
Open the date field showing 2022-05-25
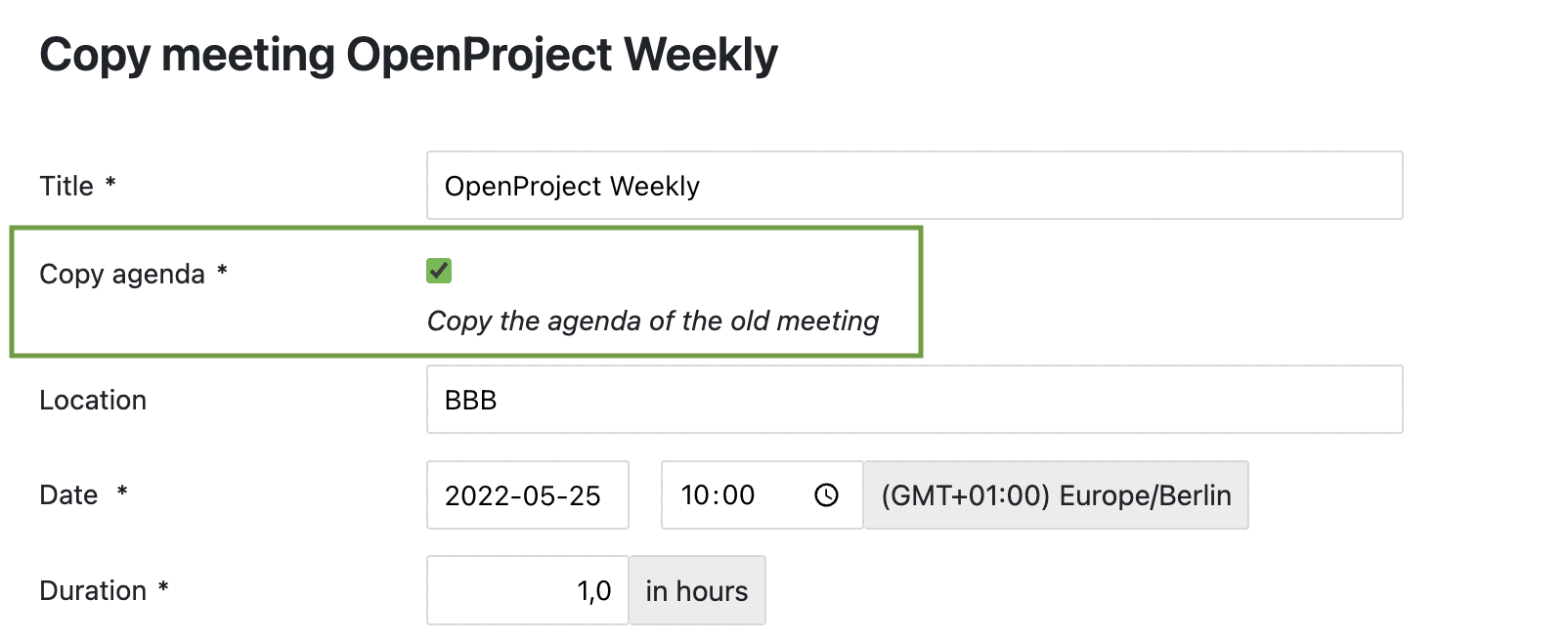click(x=527, y=495)
